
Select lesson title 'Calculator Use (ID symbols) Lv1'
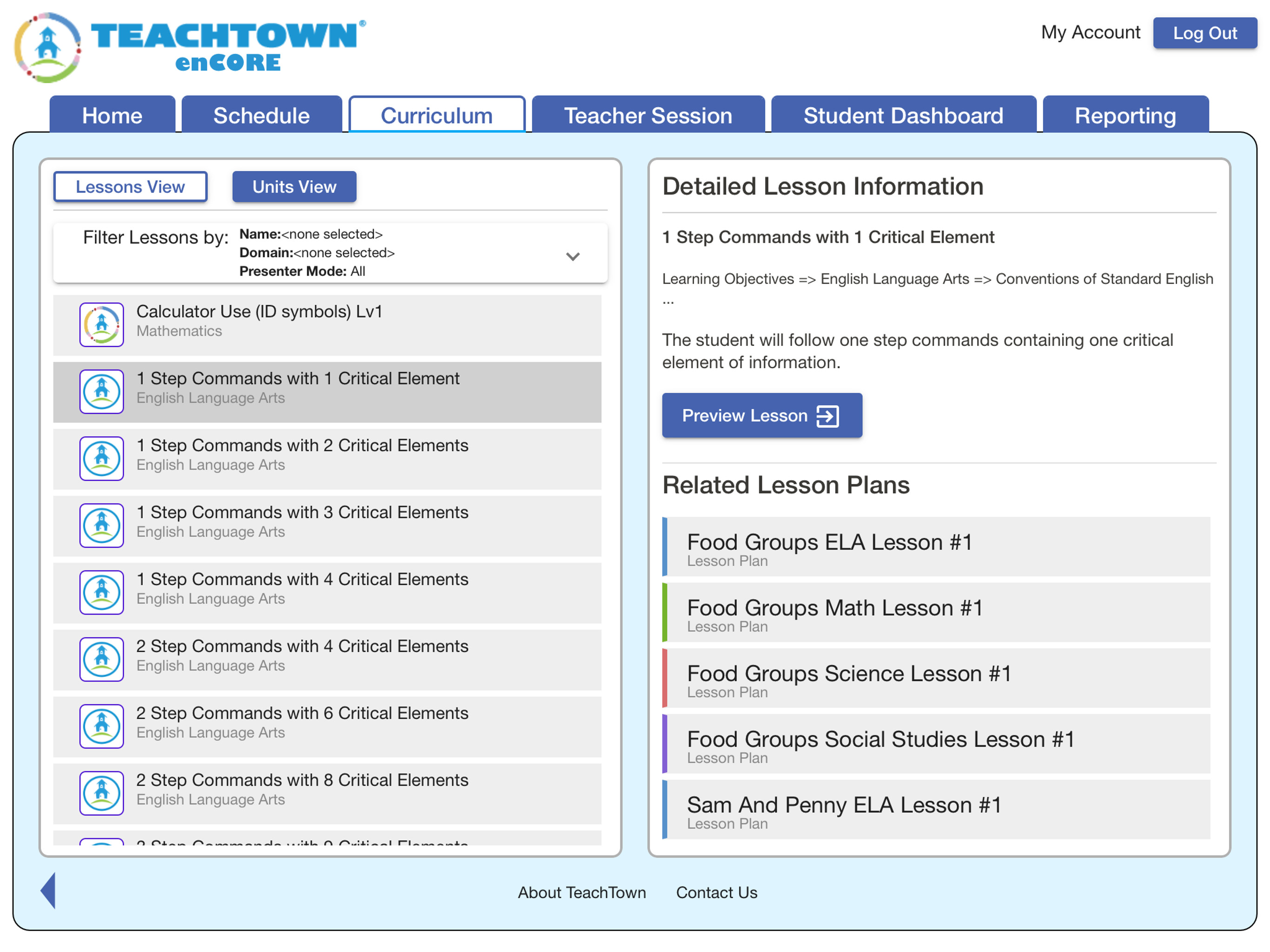point(259,312)
